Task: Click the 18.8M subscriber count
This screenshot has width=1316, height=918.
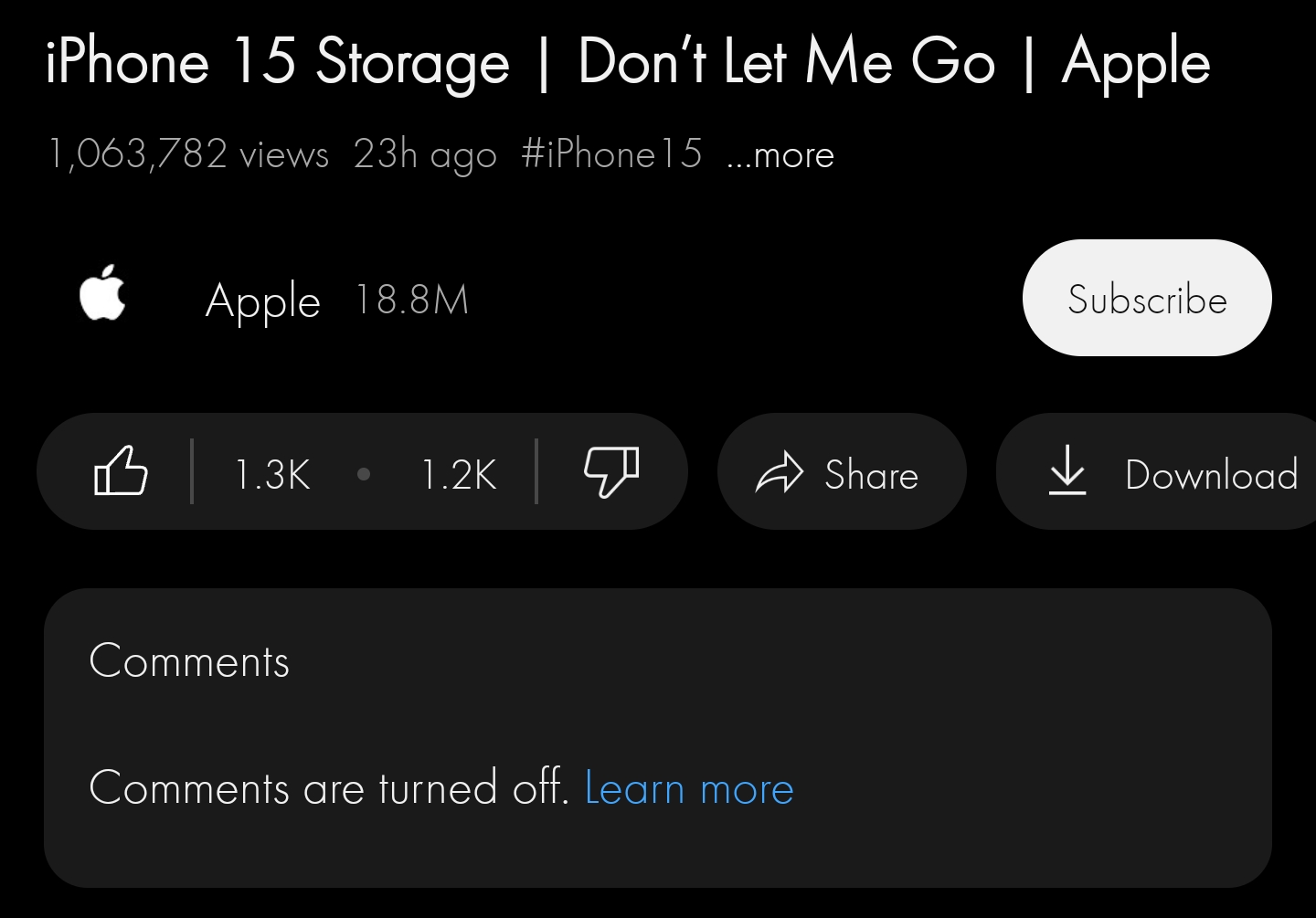Action: pos(412,300)
